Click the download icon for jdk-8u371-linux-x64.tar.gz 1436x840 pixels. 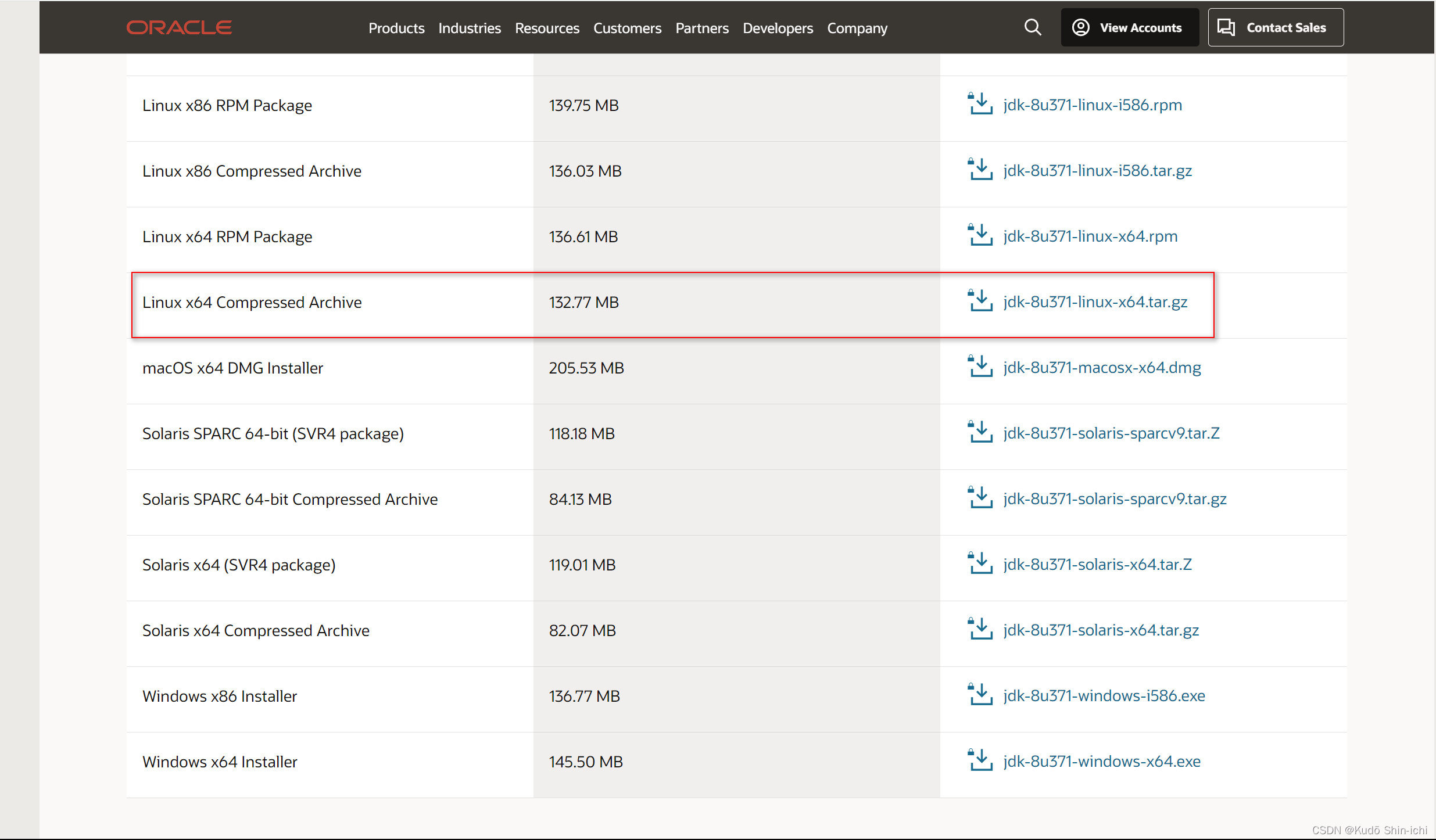point(980,301)
